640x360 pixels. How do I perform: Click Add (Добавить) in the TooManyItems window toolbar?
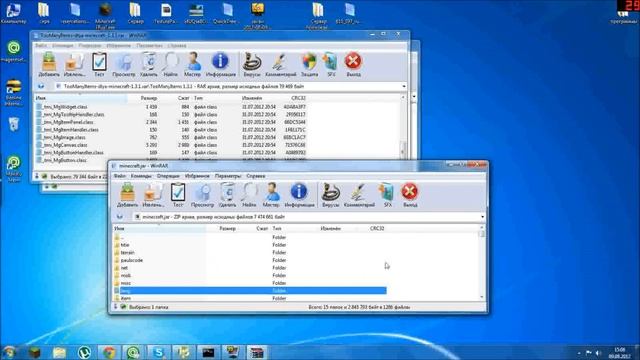[x=49, y=64]
